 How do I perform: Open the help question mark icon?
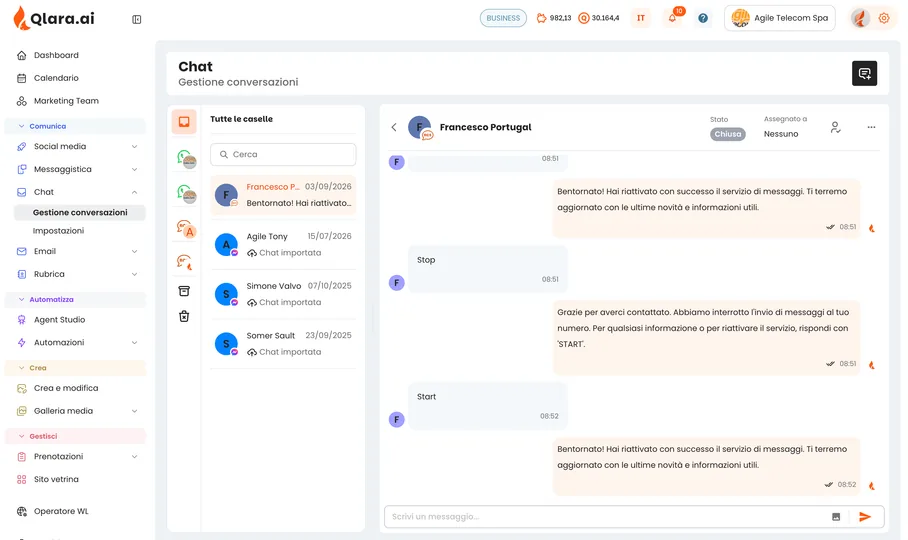703,18
